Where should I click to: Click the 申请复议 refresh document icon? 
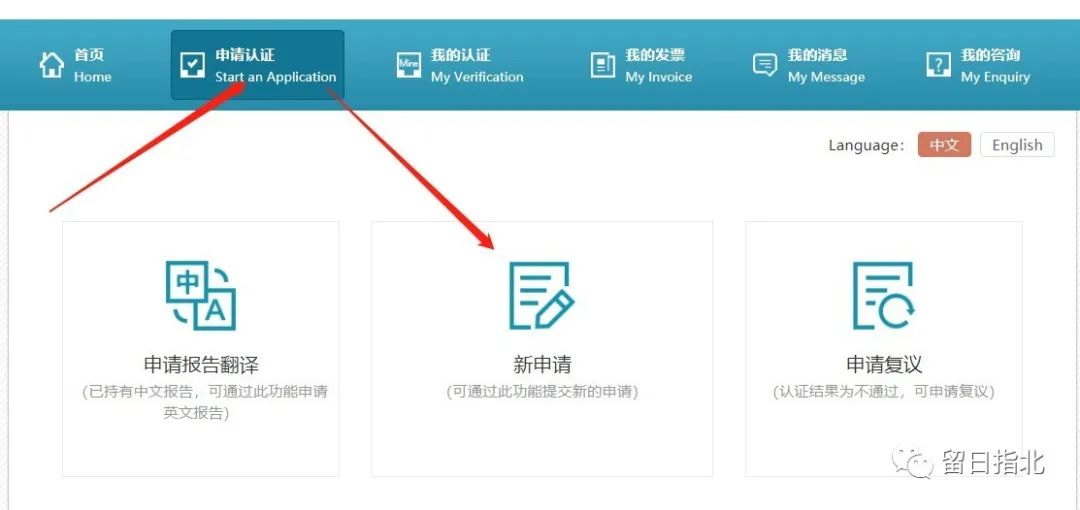point(884,295)
